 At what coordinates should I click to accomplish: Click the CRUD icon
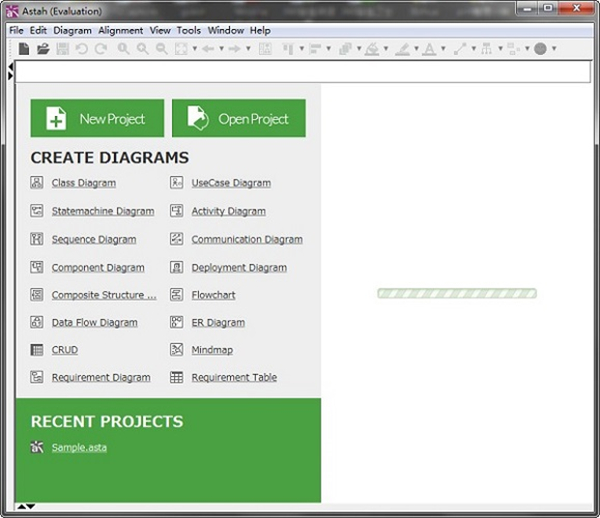click(37, 350)
